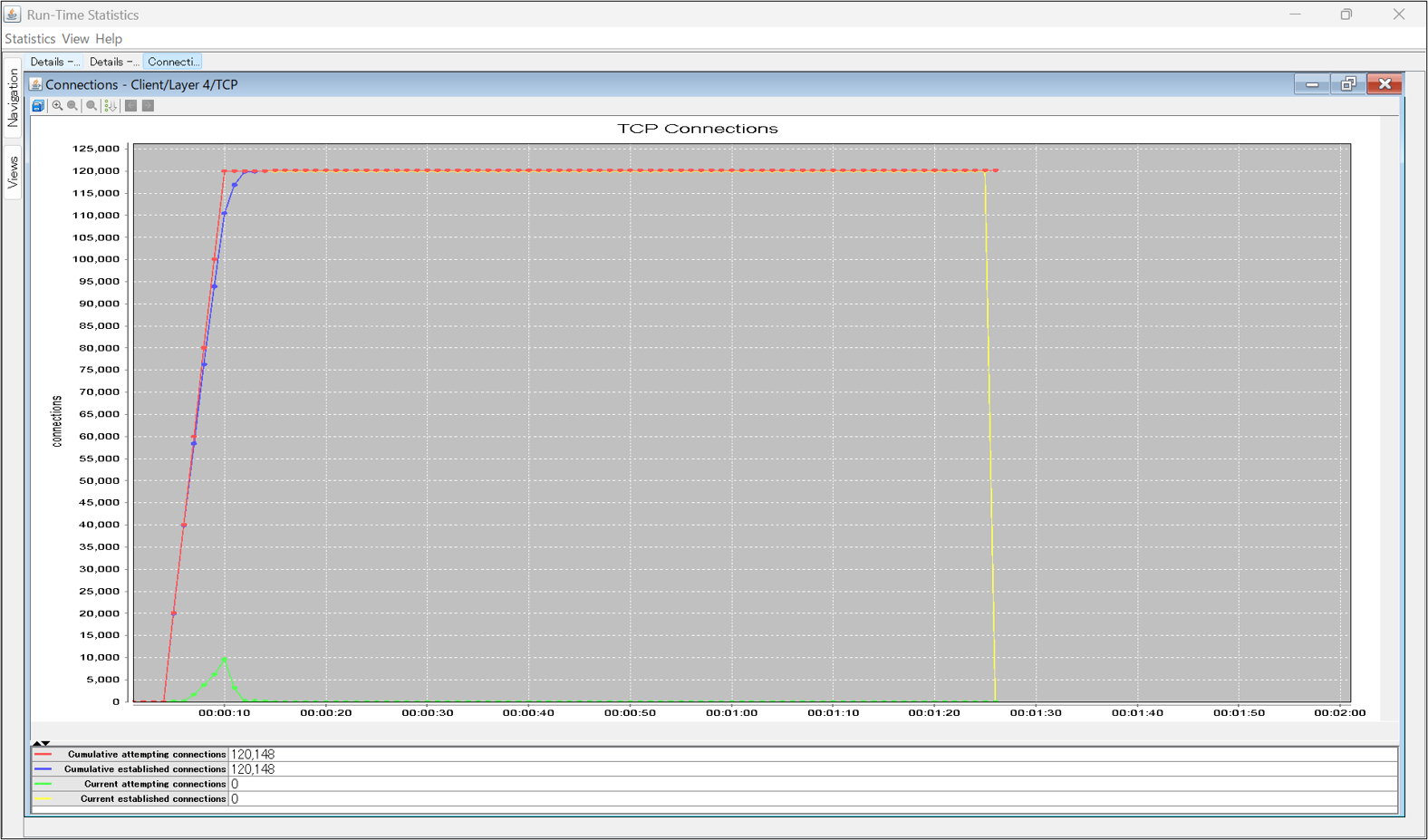Click the auto-scroll down arrow icon
1428x840 pixels.
click(111, 106)
